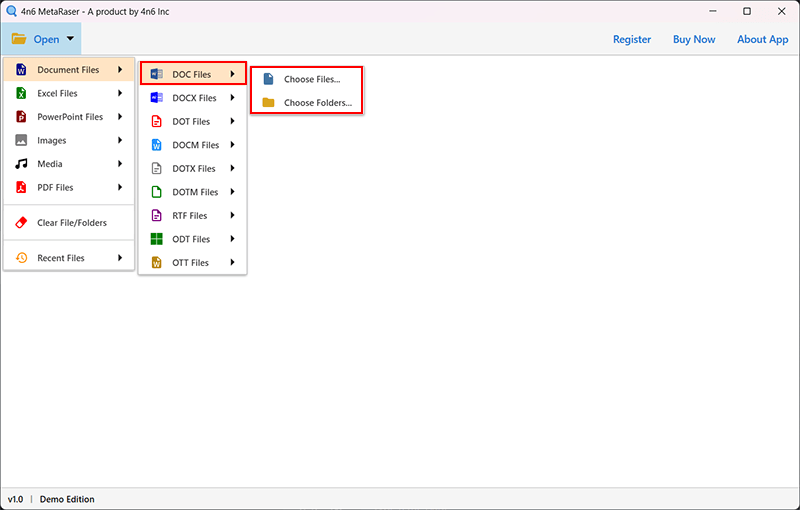Image resolution: width=800 pixels, height=510 pixels.
Task: Click the music note Media icon
Action: pos(21,164)
